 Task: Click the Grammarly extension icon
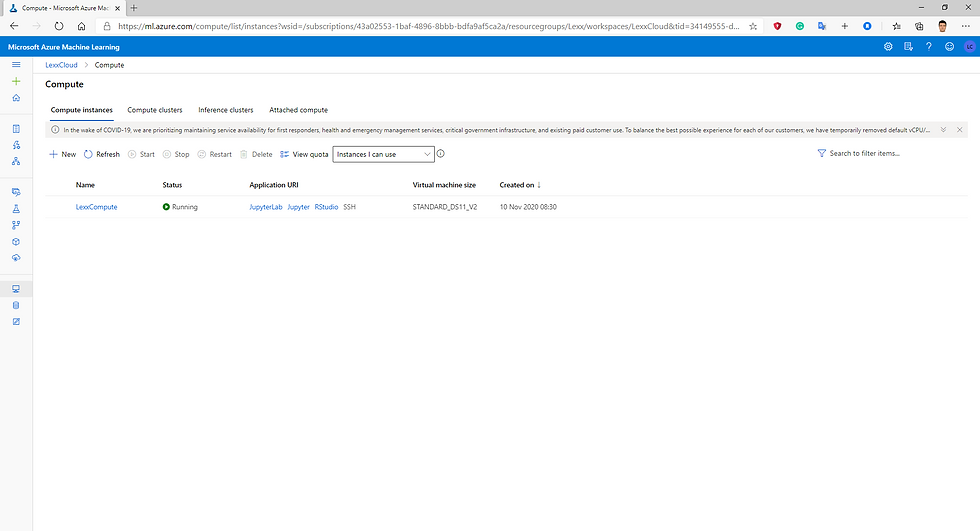[x=800, y=26]
